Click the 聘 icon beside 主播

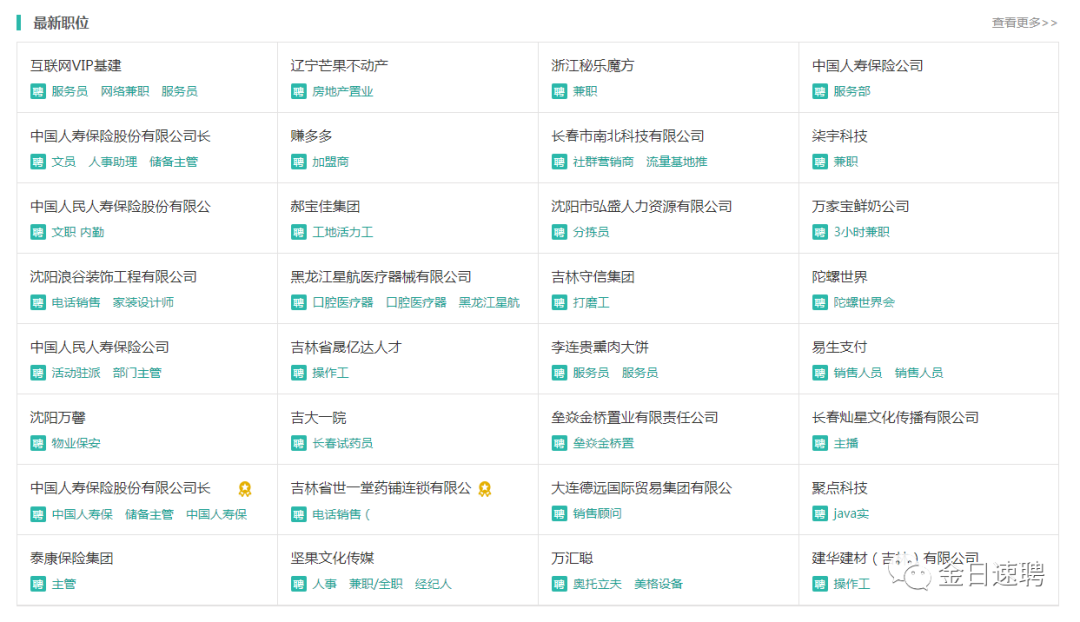tap(820, 443)
